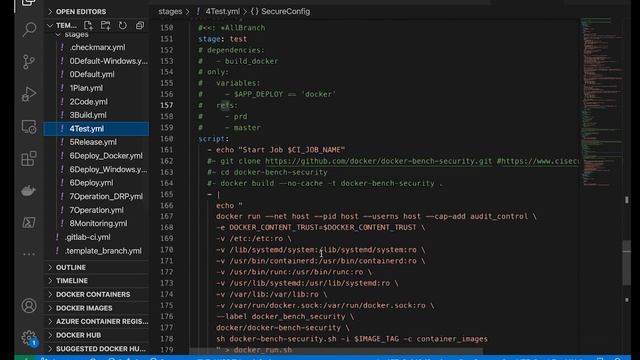Click line number 157 in gutter
The height and width of the screenshot is (360, 640).
pyautogui.click(x=167, y=105)
